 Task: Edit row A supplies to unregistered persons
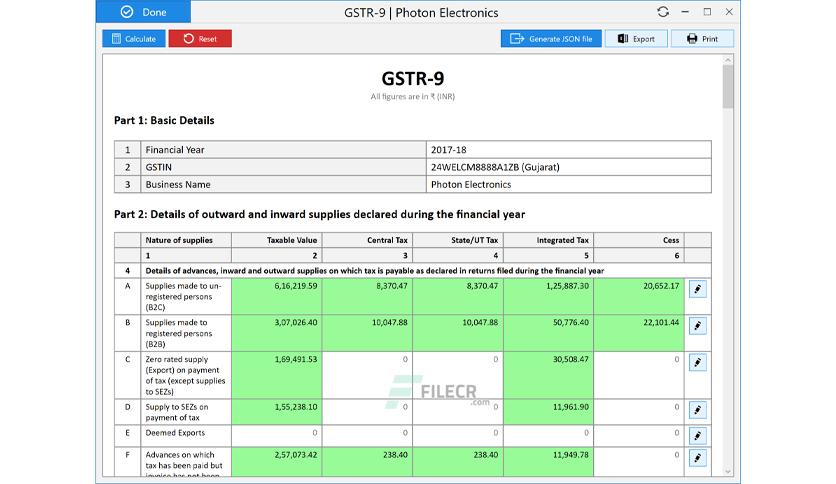tap(697, 289)
